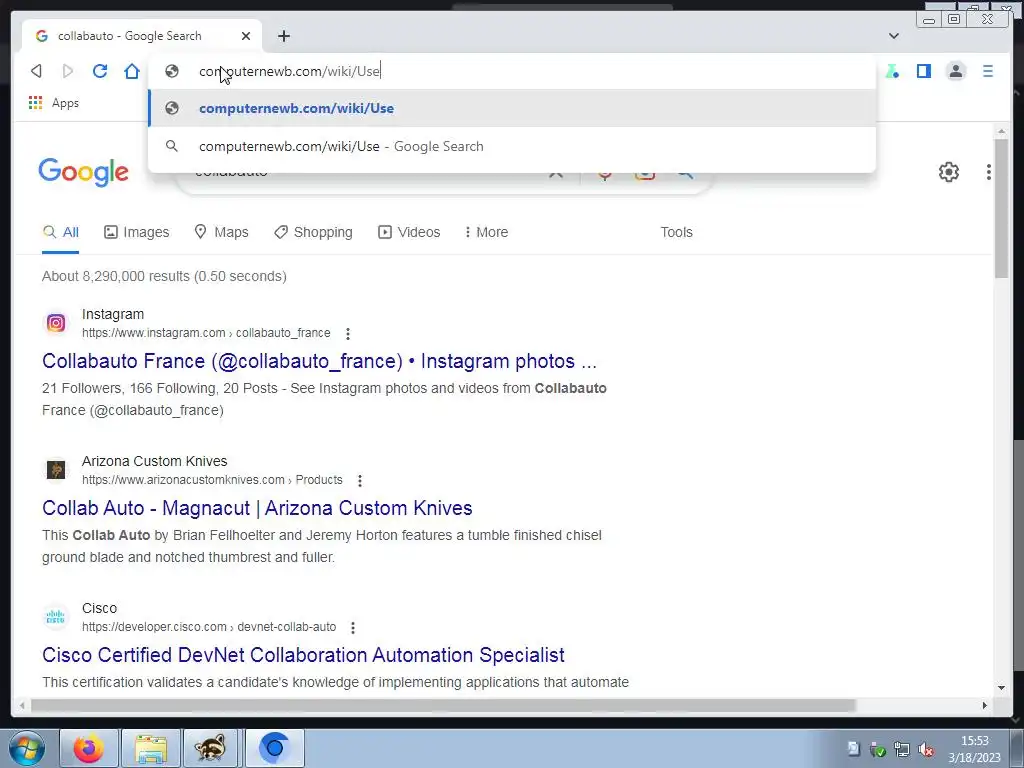Screen dimensions: 1024x768
Task: Open the taskbar clock showing 15:53
Action: (974, 749)
